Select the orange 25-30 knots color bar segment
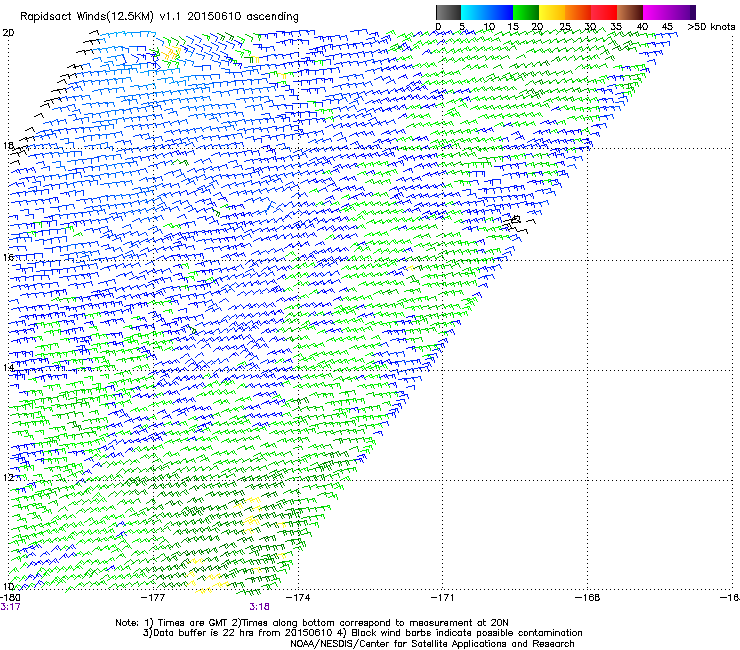 click(578, 12)
